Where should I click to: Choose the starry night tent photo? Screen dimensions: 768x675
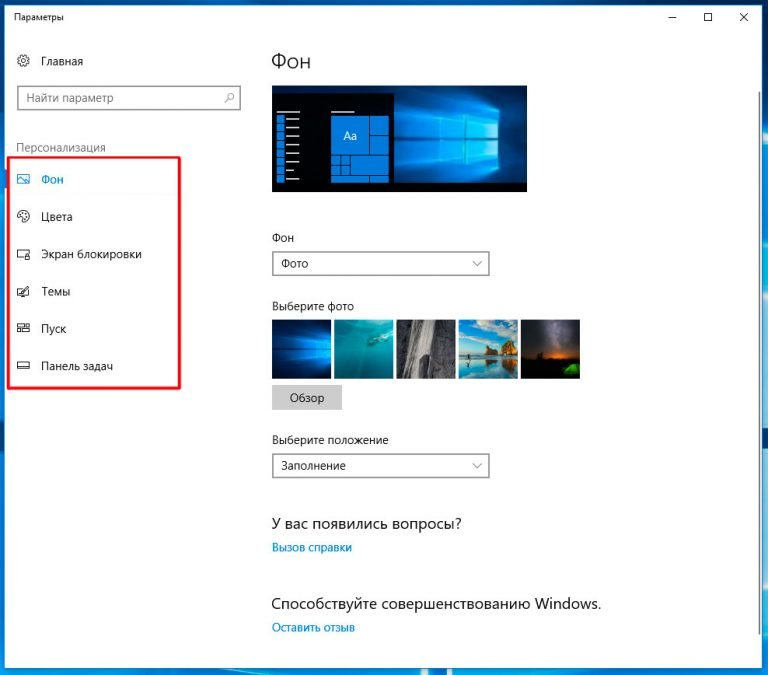(550, 349)
